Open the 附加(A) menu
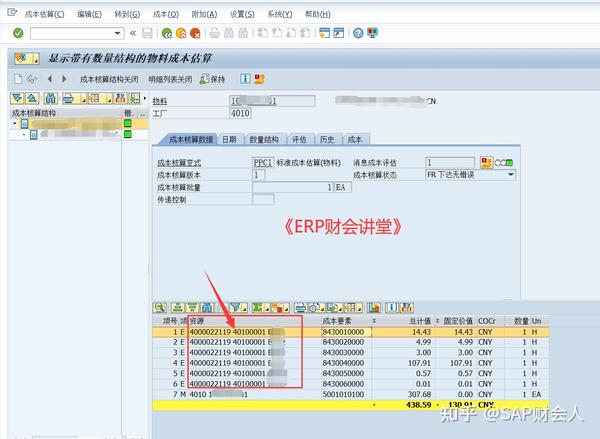The height and width of the screenshot is (439, 600). coord(204,14)
